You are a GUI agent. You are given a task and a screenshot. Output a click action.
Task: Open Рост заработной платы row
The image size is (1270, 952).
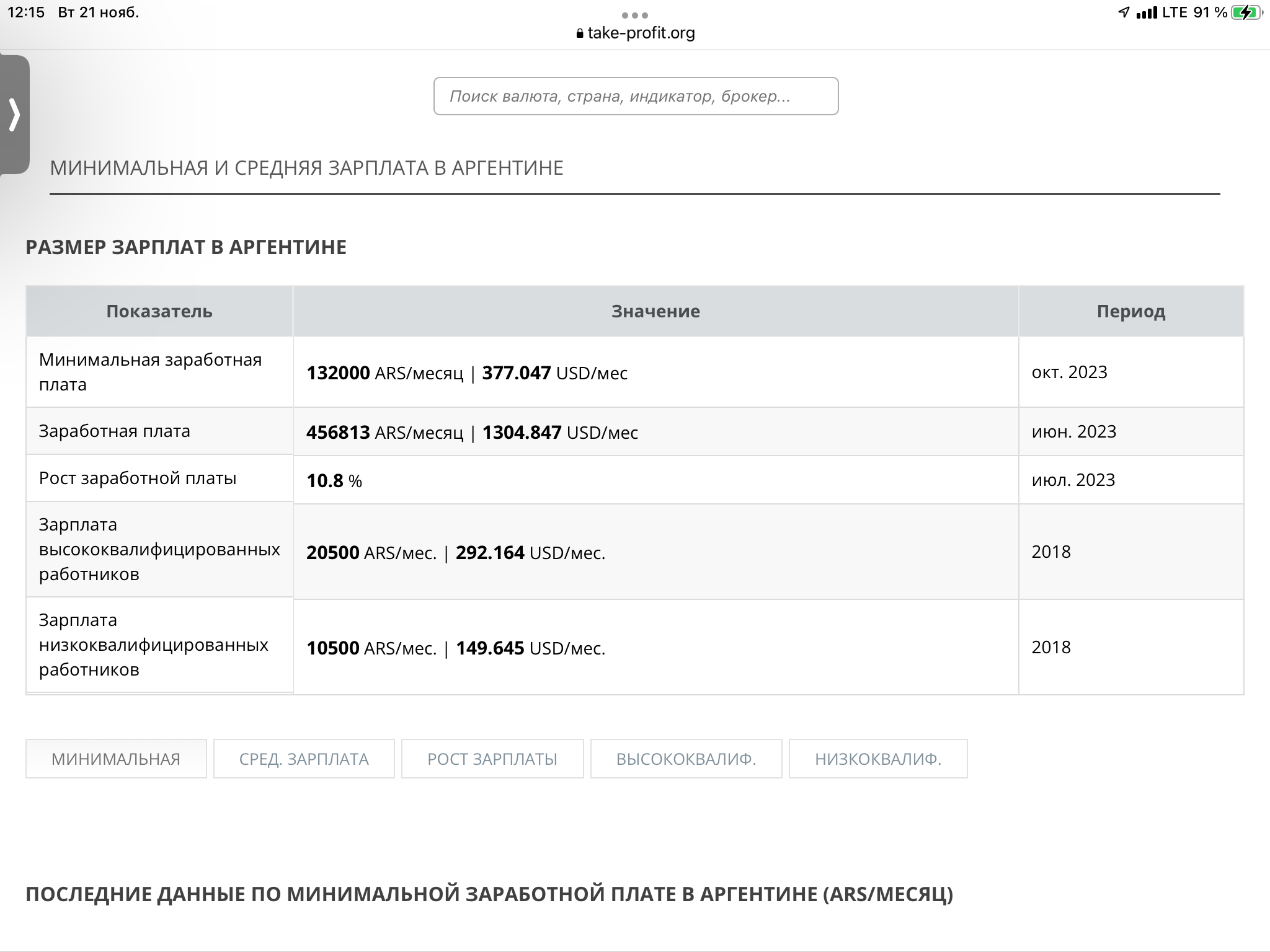[634, 479]
